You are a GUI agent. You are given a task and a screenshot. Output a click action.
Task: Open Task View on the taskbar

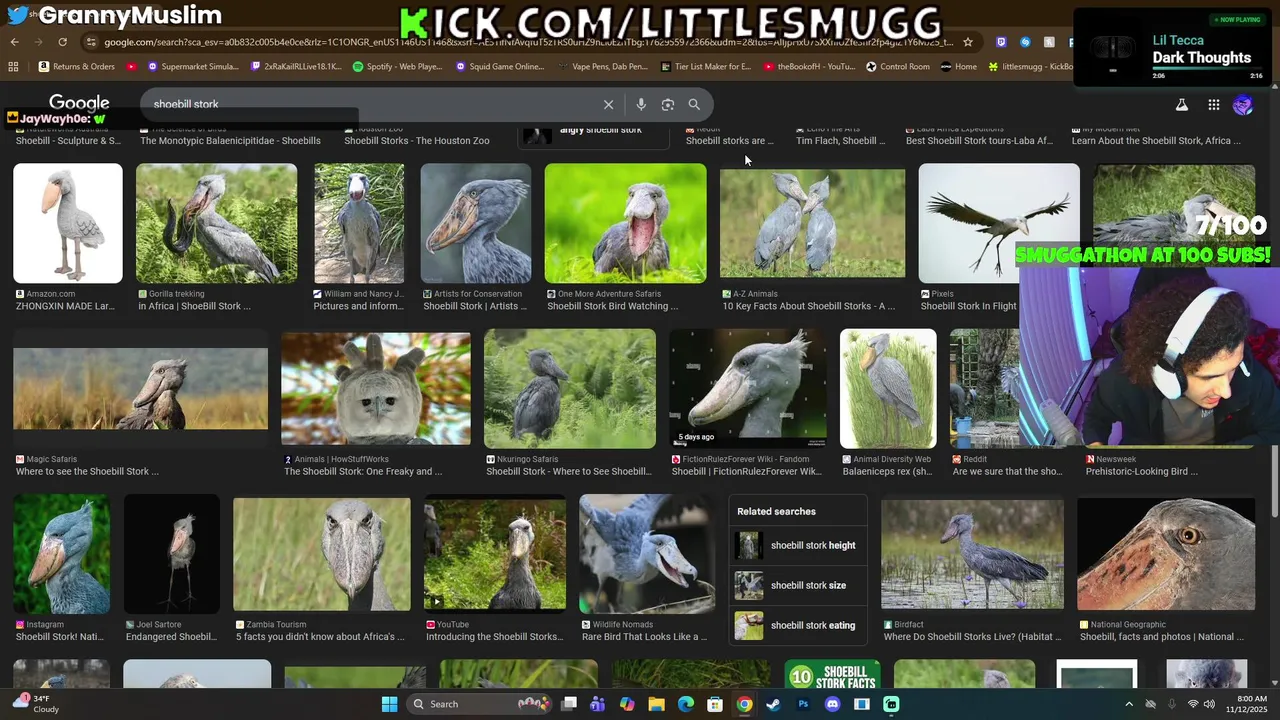[x=569, y=704]
